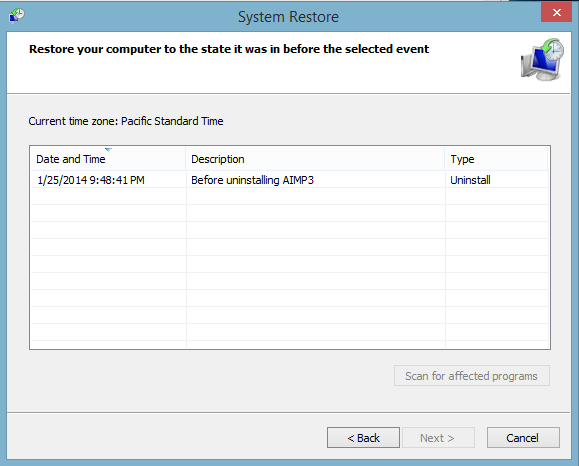Click Scan for affected programs
This screenshot has height=466, width=579.
tap(472, 376)
